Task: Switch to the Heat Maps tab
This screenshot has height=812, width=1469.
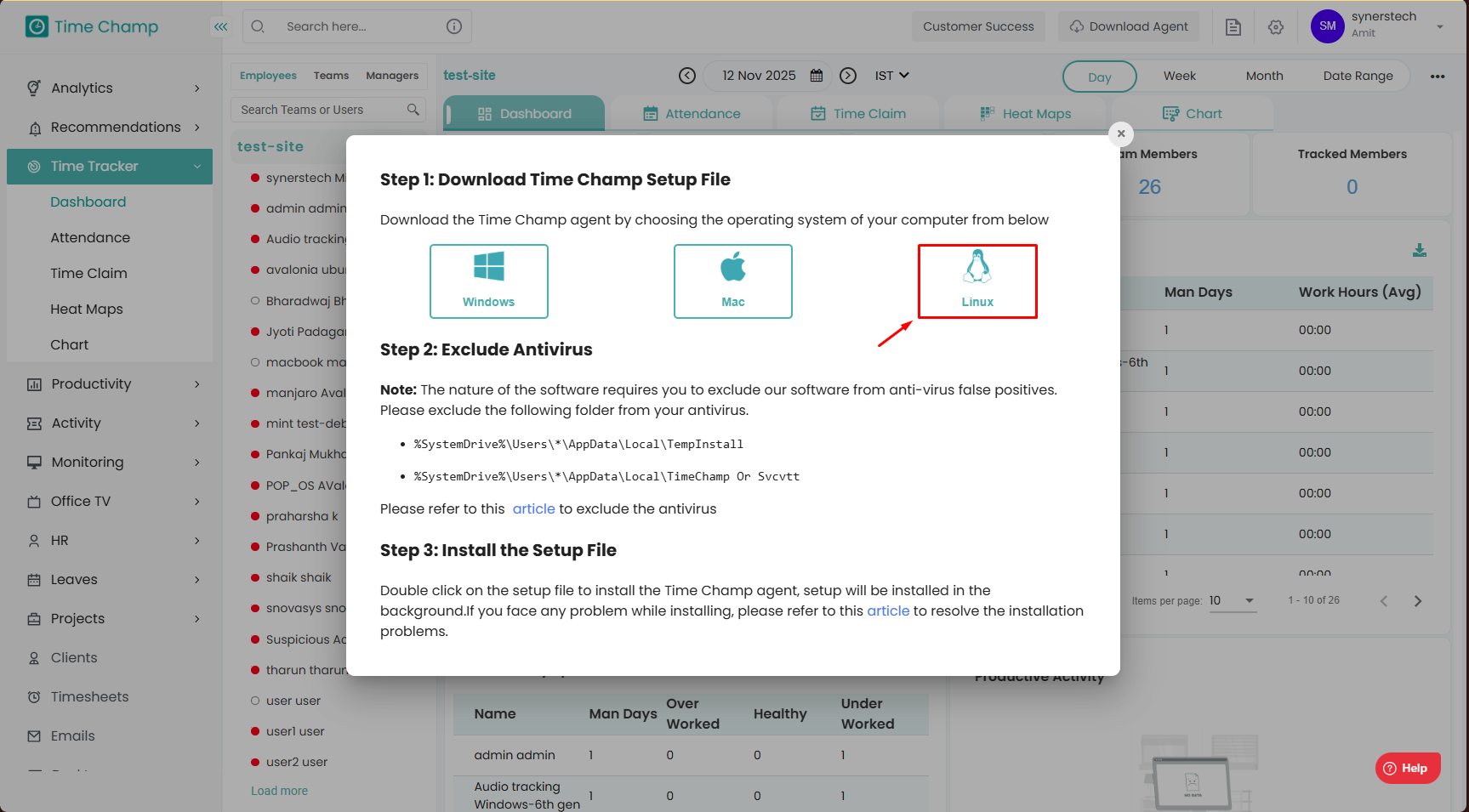Action: tap(1025, 113)
